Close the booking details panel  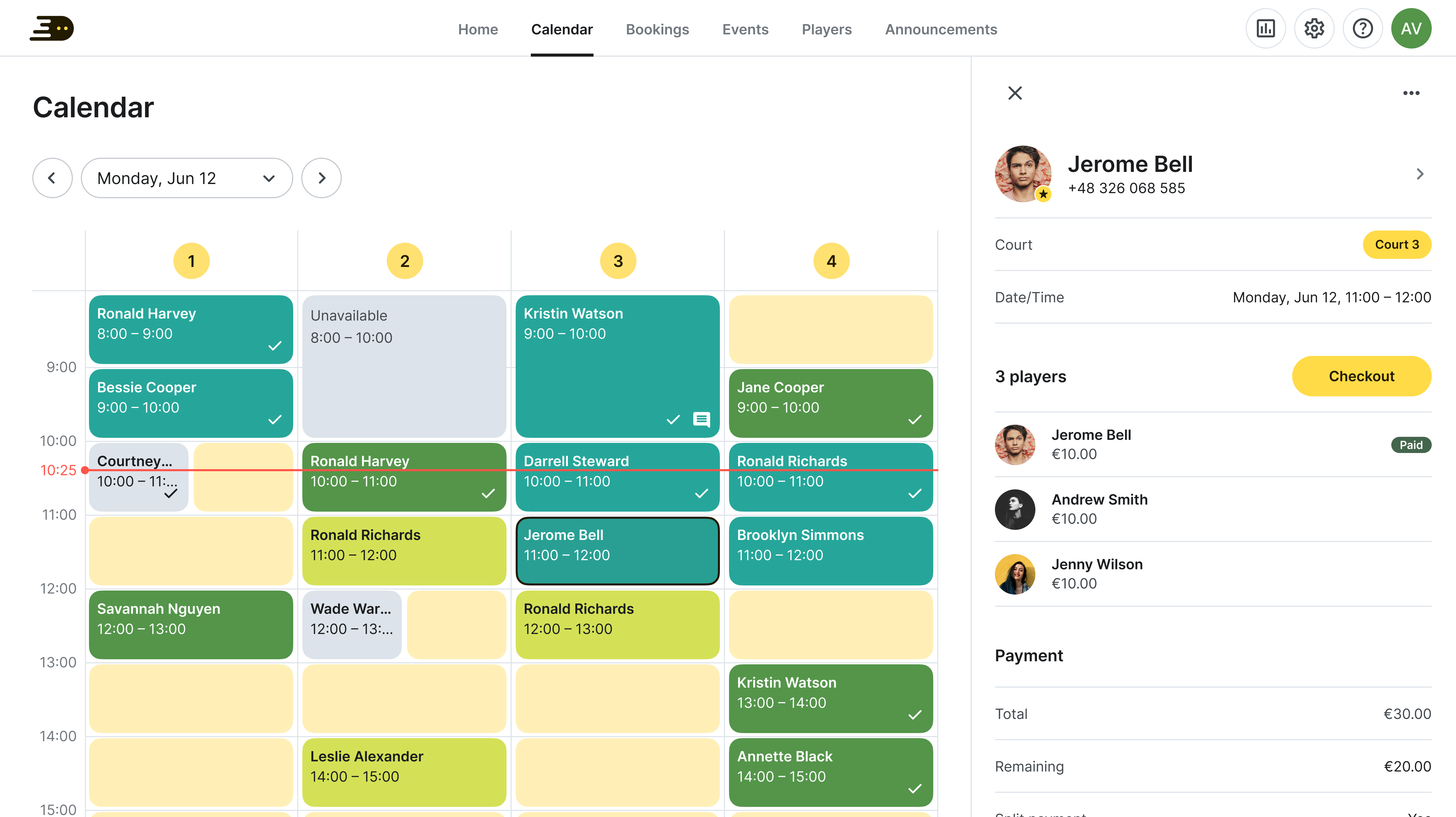(x=1015, y=93)
